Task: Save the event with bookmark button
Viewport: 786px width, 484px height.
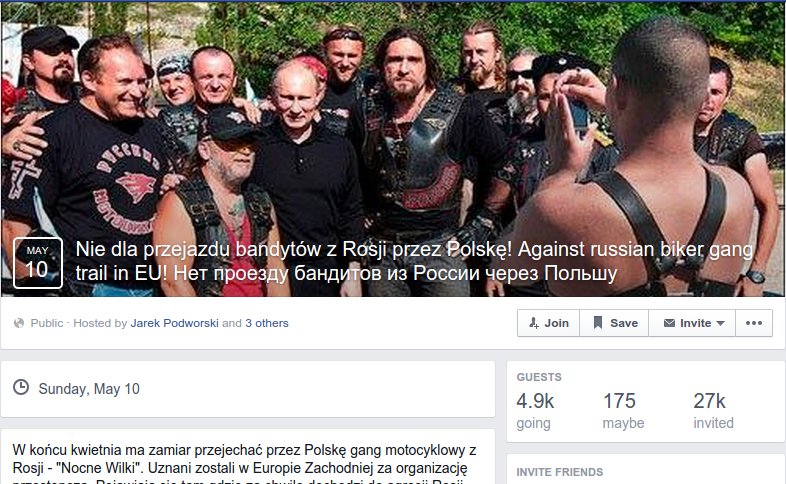Action: point(614,323)
